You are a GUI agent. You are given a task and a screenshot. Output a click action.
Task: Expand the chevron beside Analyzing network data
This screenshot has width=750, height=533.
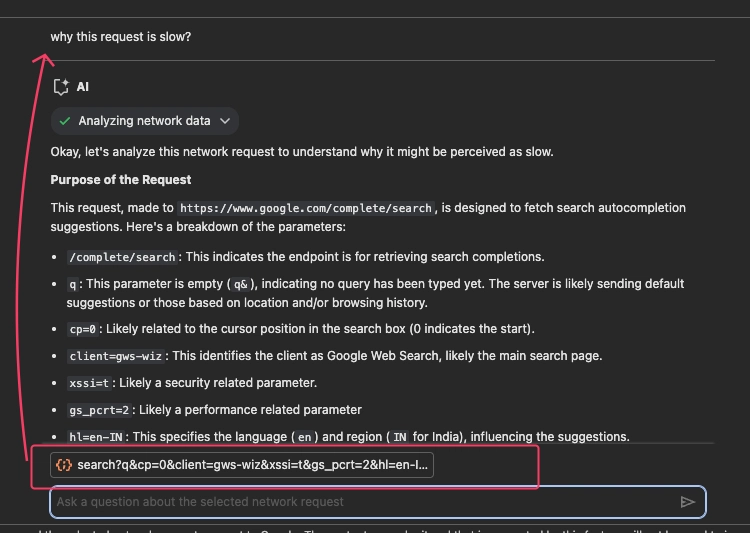(x=225, y=121)
